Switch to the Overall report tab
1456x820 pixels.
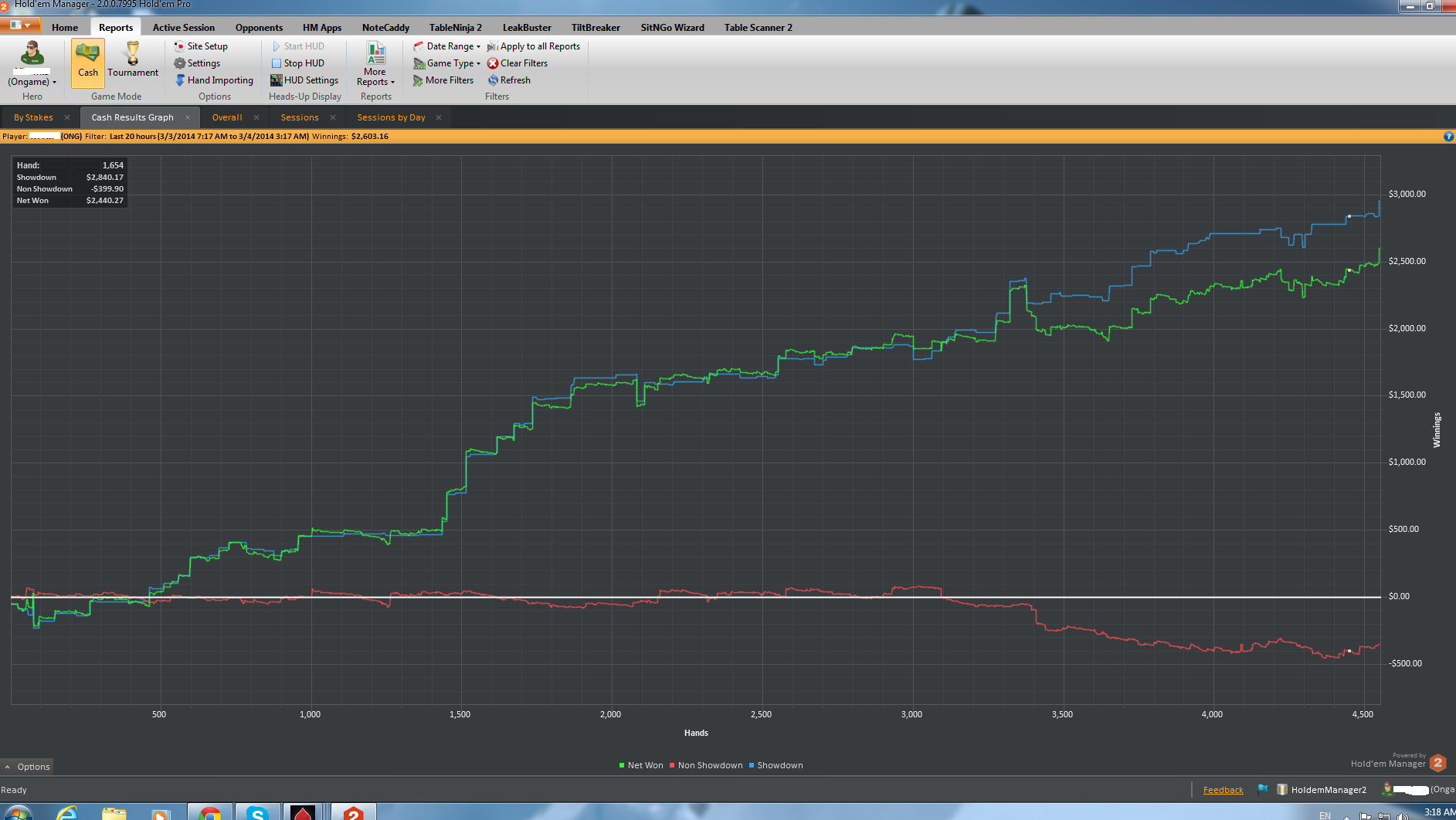pos(227,117)
